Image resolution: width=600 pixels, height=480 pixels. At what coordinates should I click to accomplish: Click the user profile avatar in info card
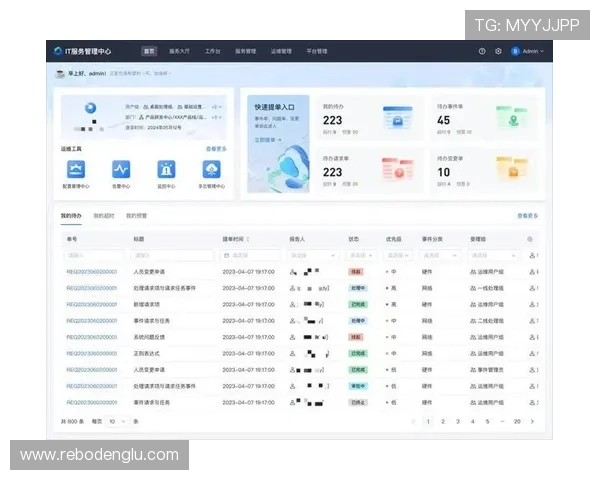click(x=91, y=108)
